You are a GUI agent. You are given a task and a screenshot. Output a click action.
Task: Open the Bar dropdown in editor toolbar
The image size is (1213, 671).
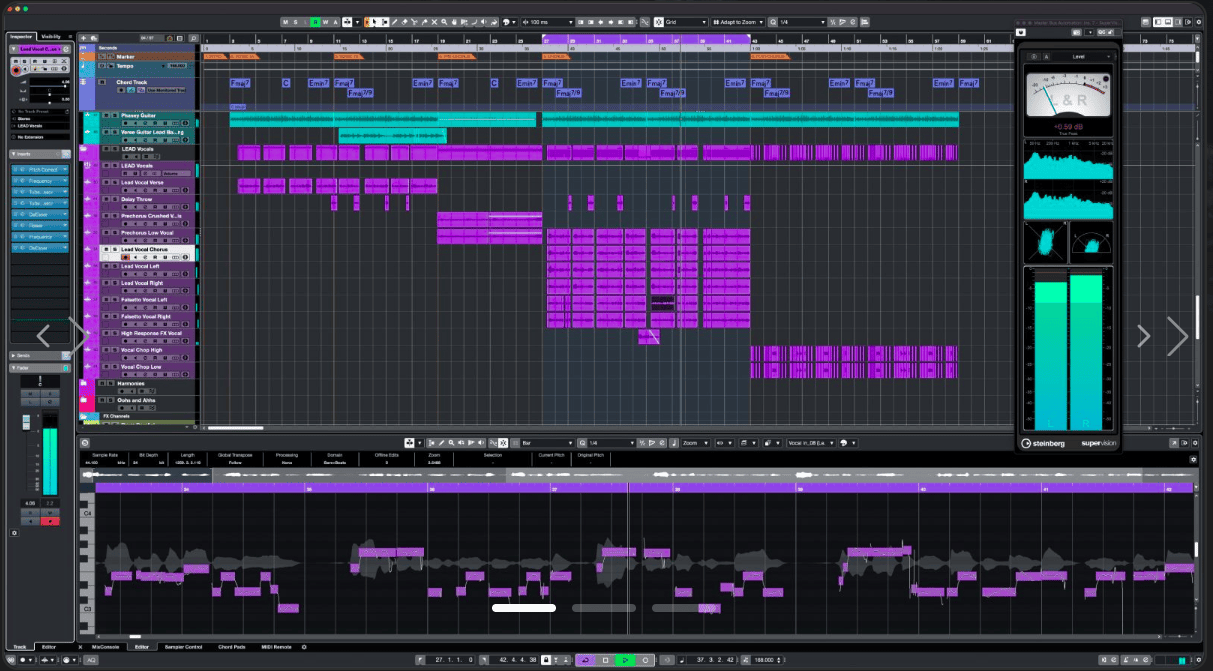(547, 443)
